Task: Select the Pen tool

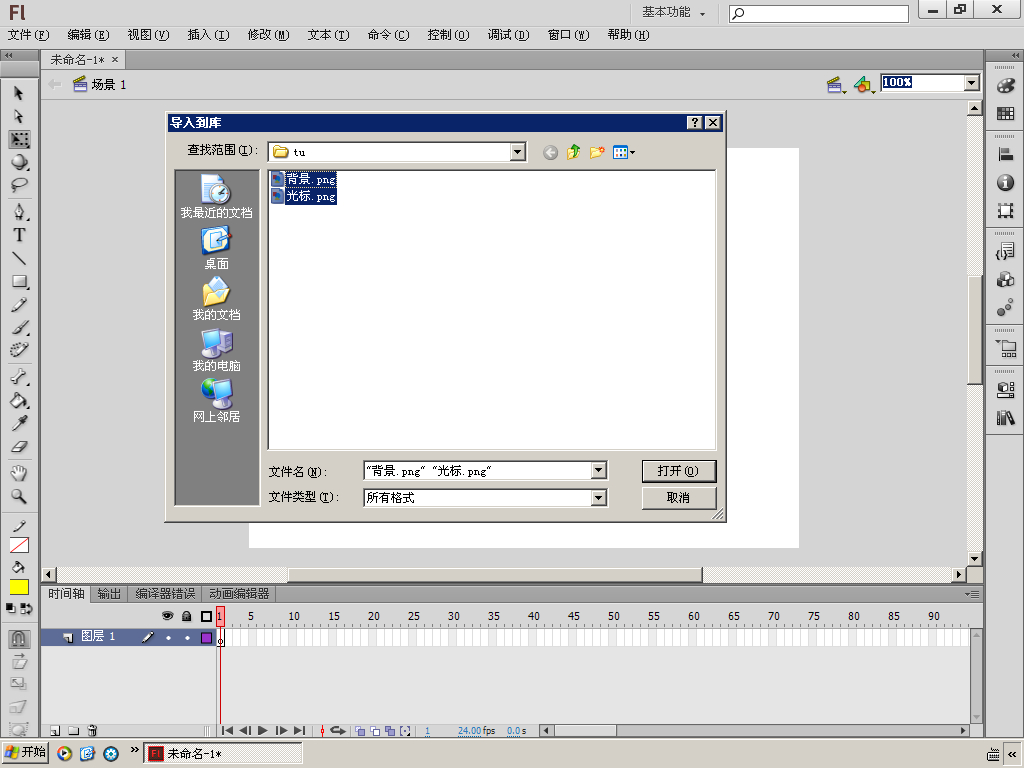Action: (x=19, y=212)
